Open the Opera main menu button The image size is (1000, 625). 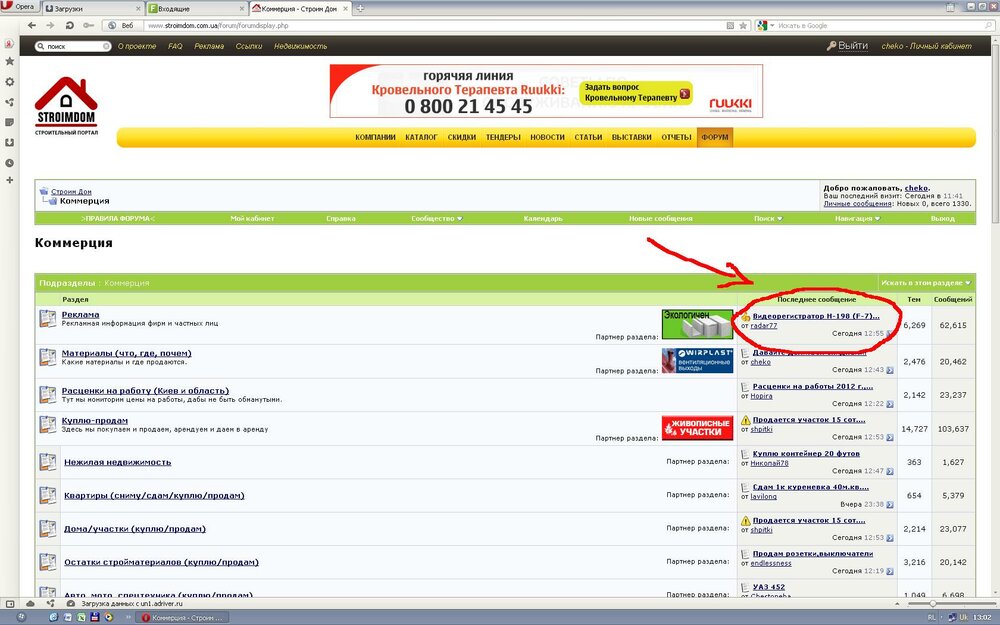click(x=19, y=7)
